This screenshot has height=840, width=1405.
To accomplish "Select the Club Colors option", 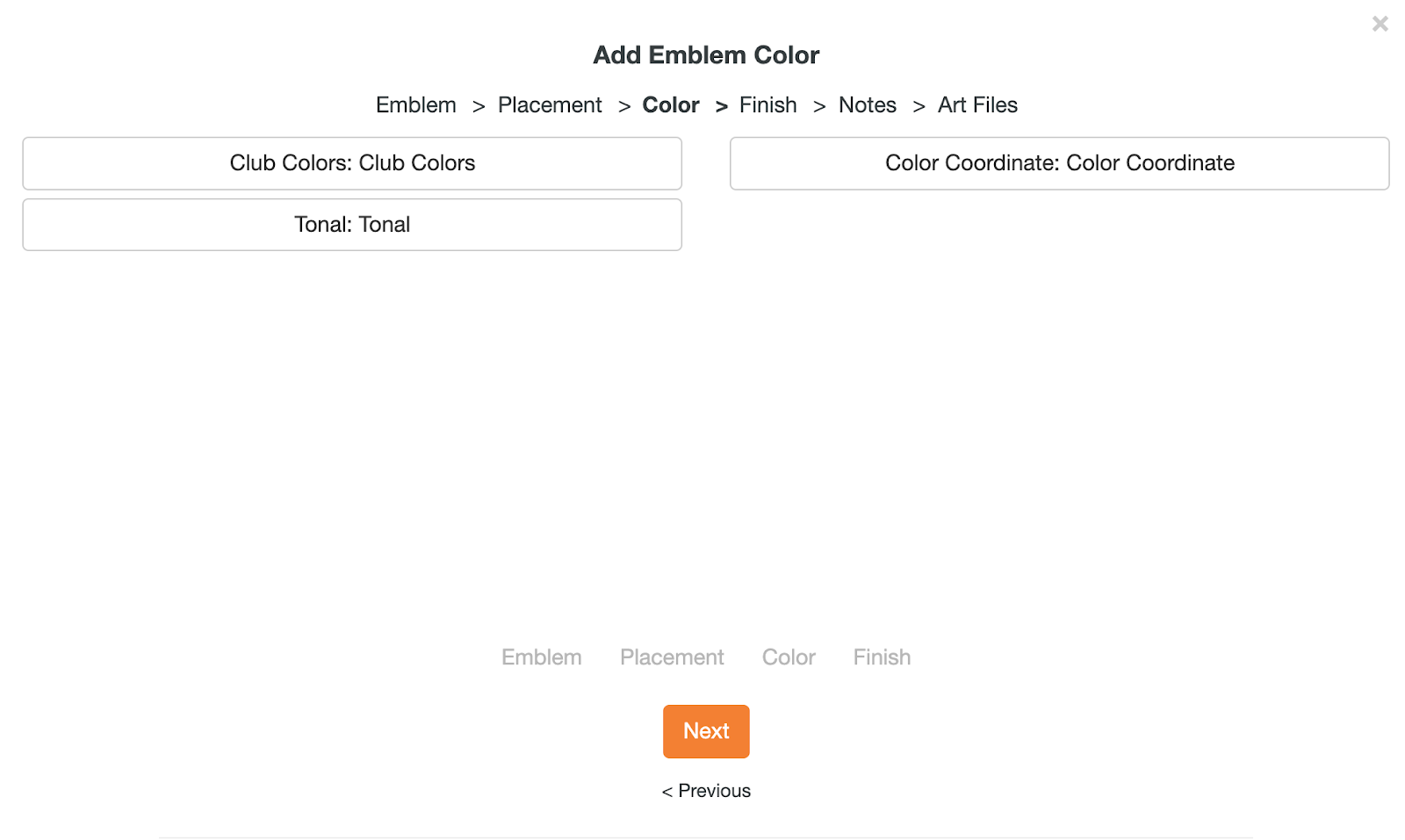I will pyautogui.click(x=352, y=163).
